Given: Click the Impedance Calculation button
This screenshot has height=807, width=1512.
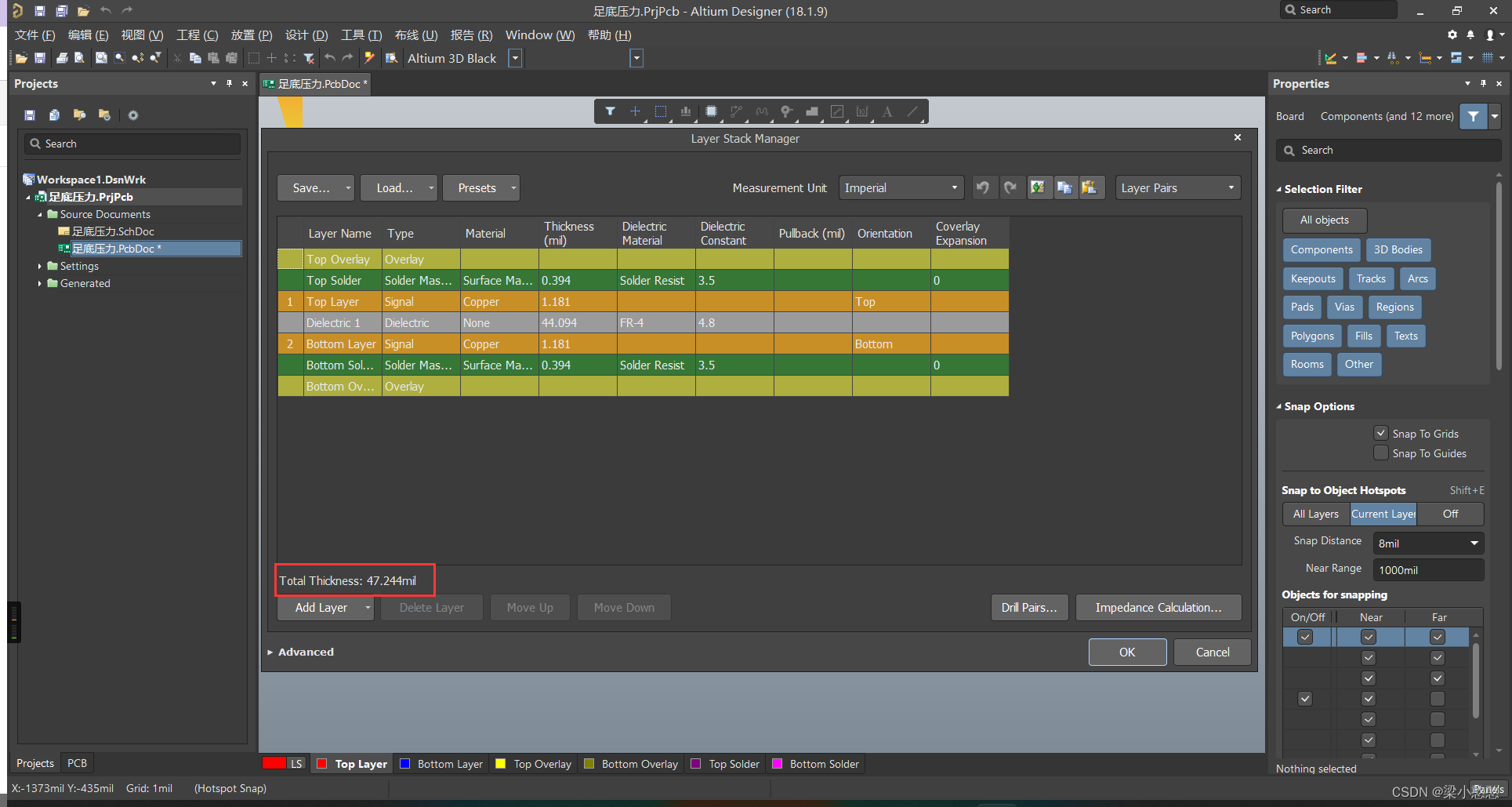Looking at the screenshot, I should pyautogui.click(x=1158, y=607).
